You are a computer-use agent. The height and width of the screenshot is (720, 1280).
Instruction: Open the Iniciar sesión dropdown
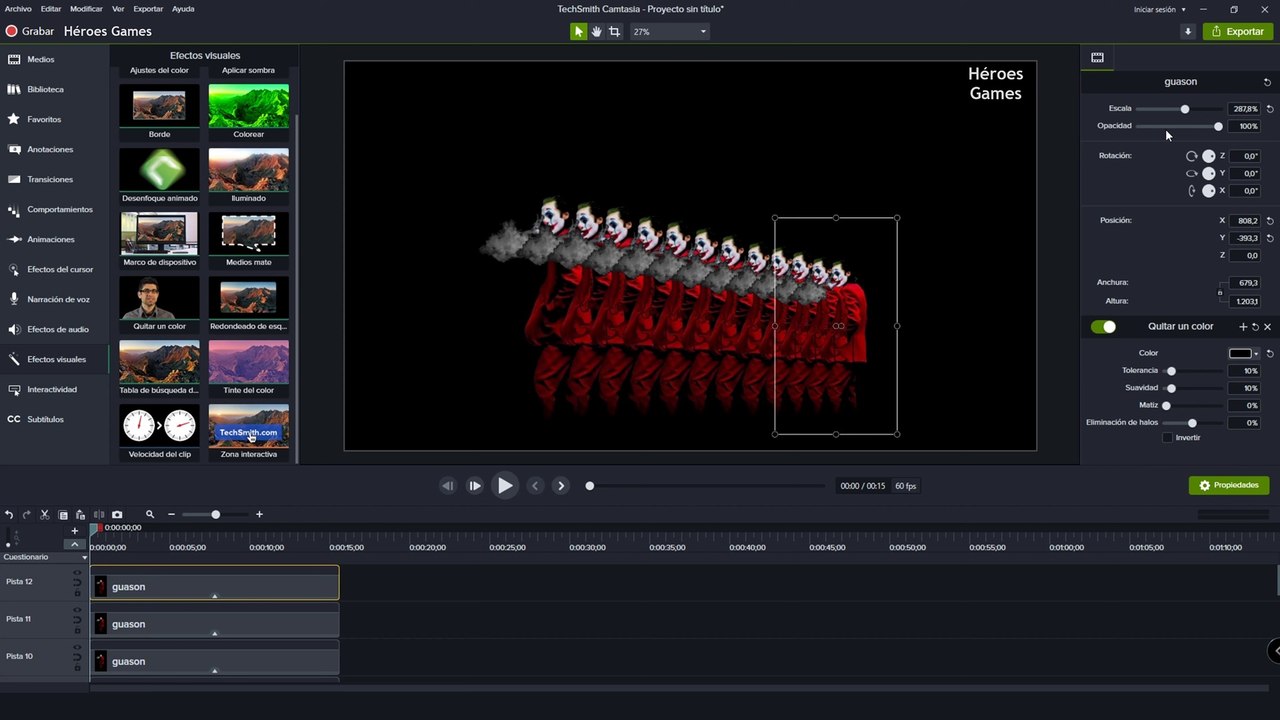1160,9
